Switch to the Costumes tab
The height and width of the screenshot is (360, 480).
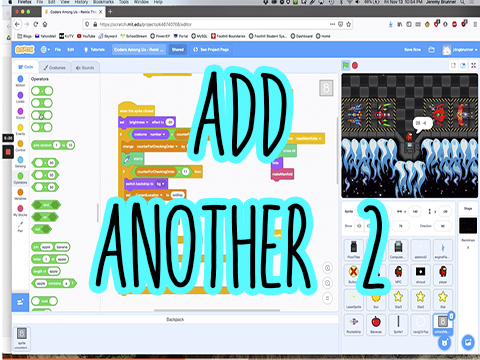54,67
